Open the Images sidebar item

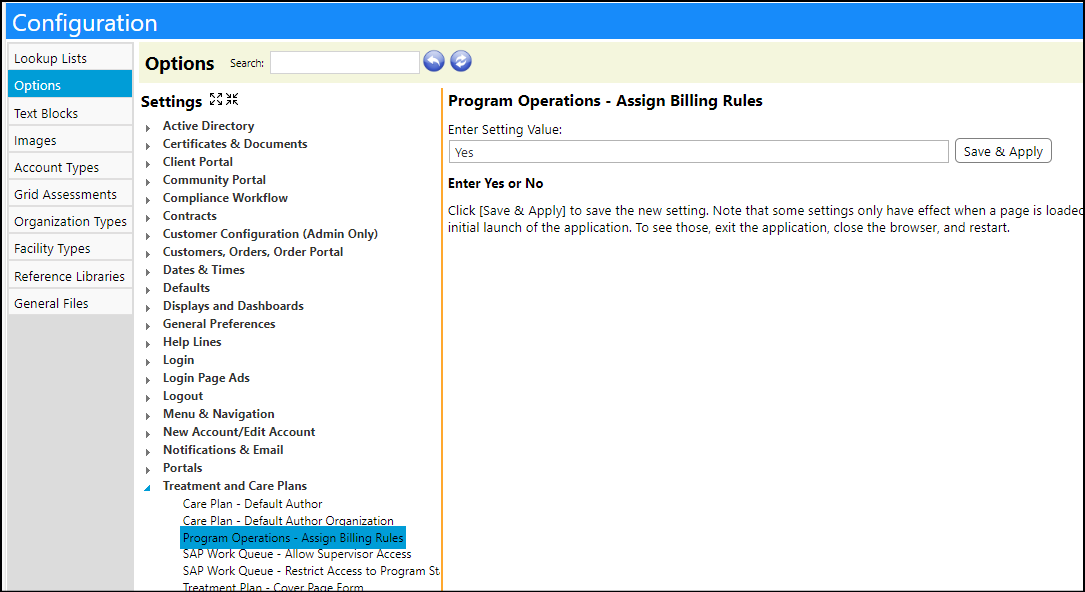coord(70,140)
